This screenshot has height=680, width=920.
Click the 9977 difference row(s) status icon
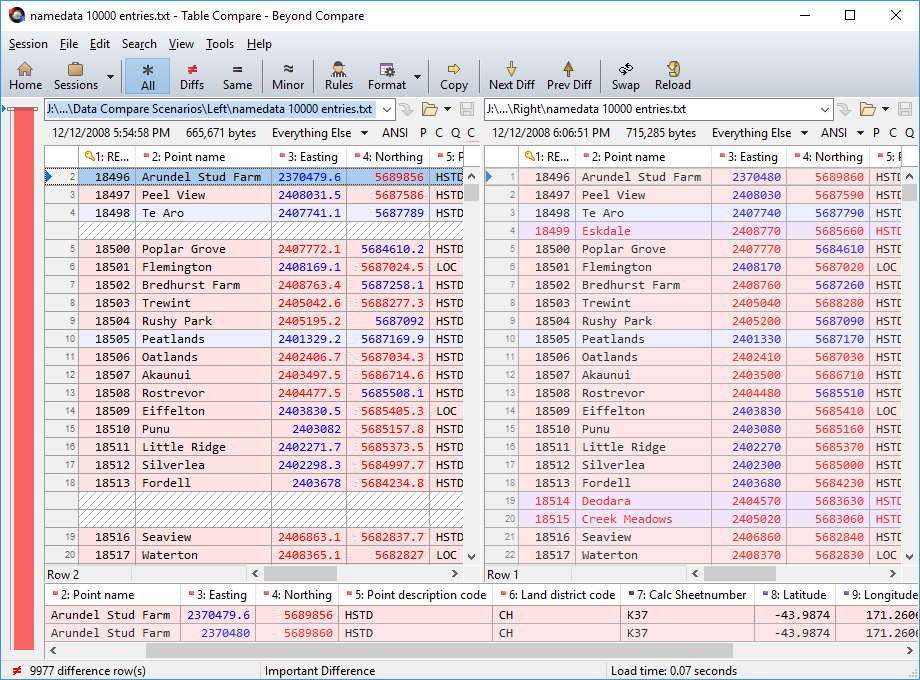[x=17, y=671]
